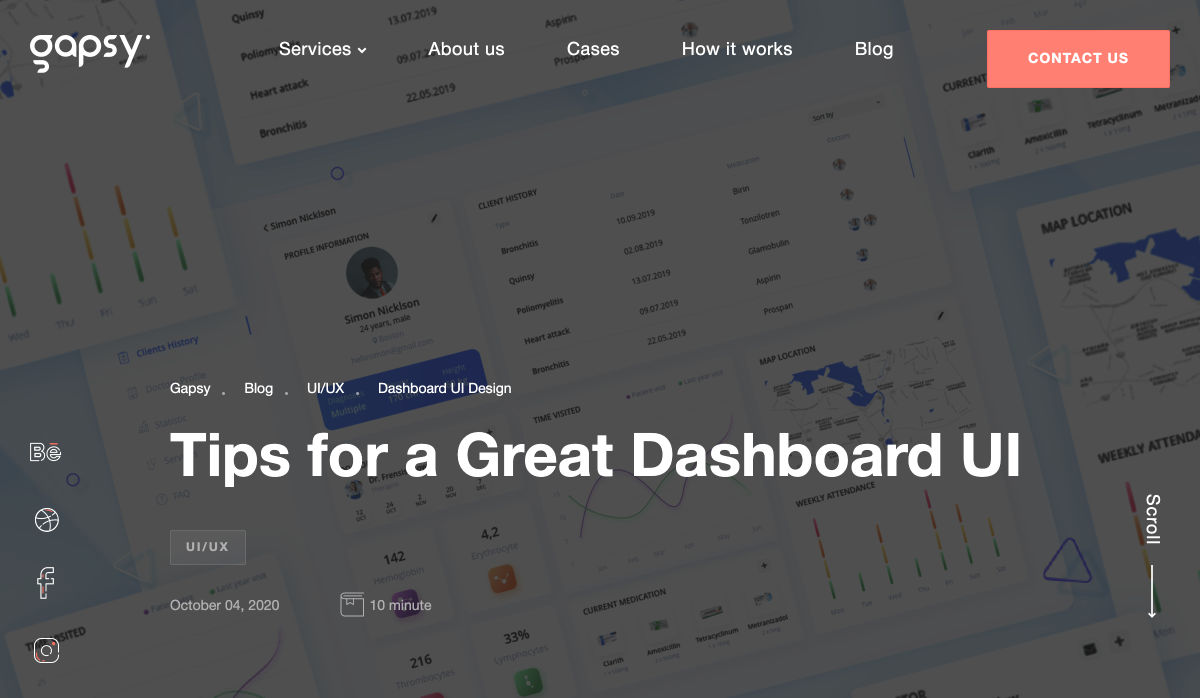Open the Instagram social icon
1200x698 pixels.
[x=47, y=651]
